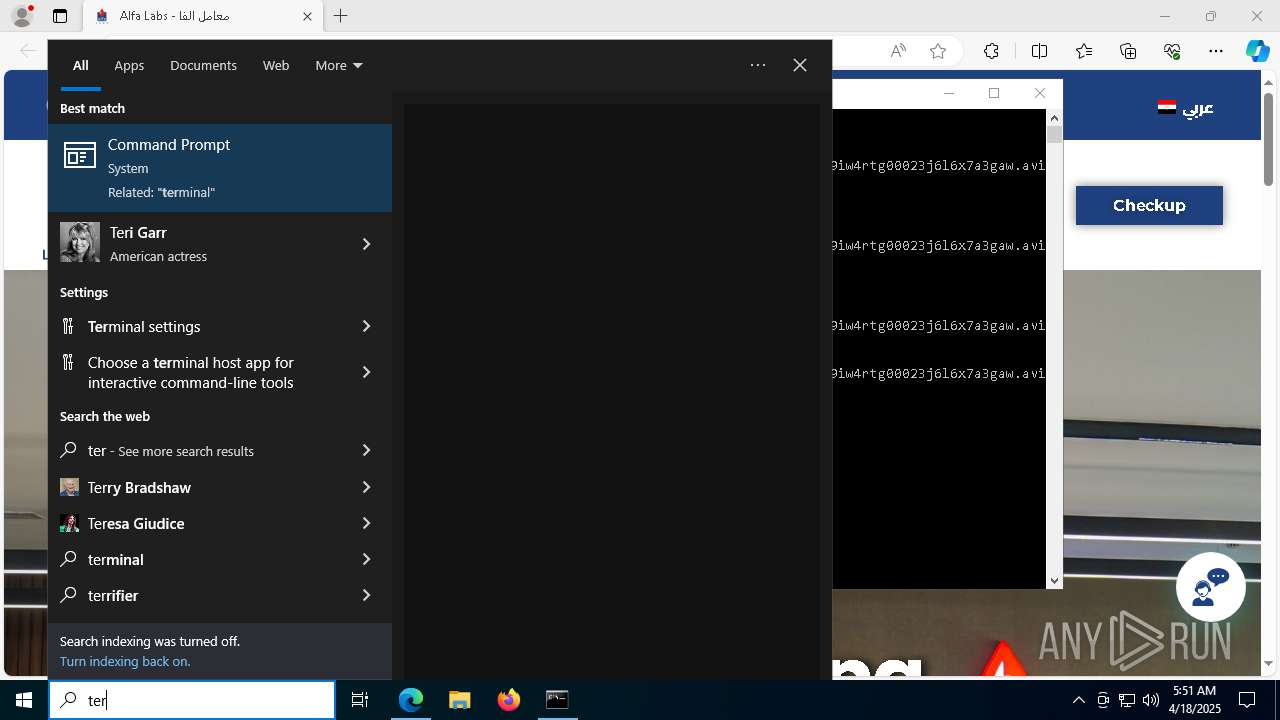
Task: Open the console window taskbar icon
Action: tap(557, 700)
